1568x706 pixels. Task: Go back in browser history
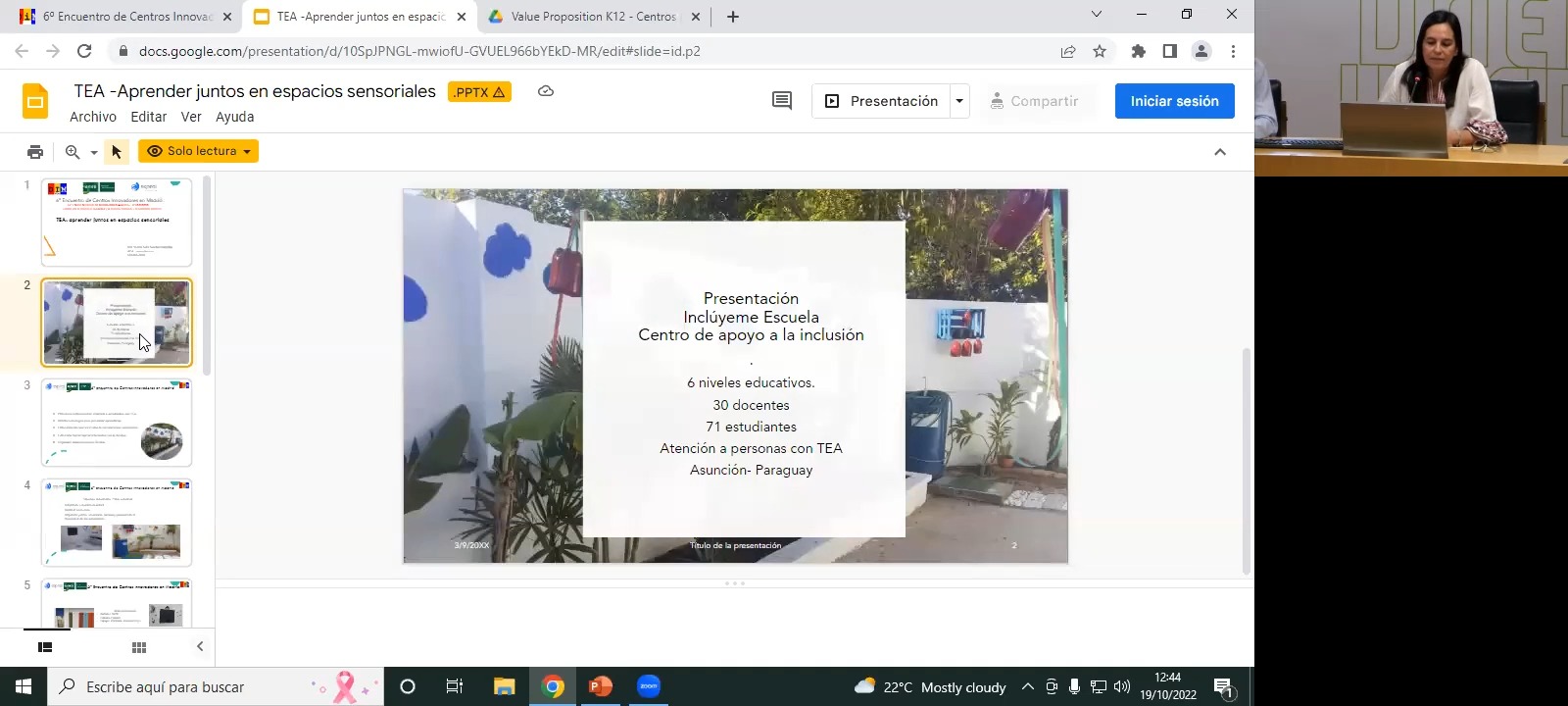click(x=22, y=51)
